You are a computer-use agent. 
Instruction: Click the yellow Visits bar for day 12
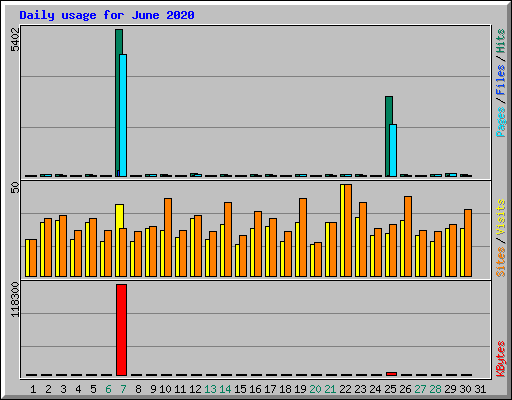click(192, 247)
